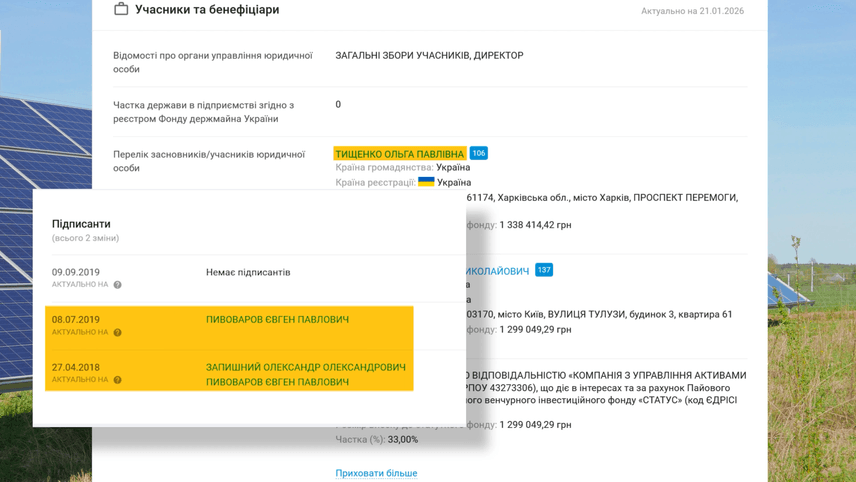Click the partially hidden ...ИКОЛАЙОВИЧ founder link
Viewport: 856px width, 482px height.
point(497,271)
